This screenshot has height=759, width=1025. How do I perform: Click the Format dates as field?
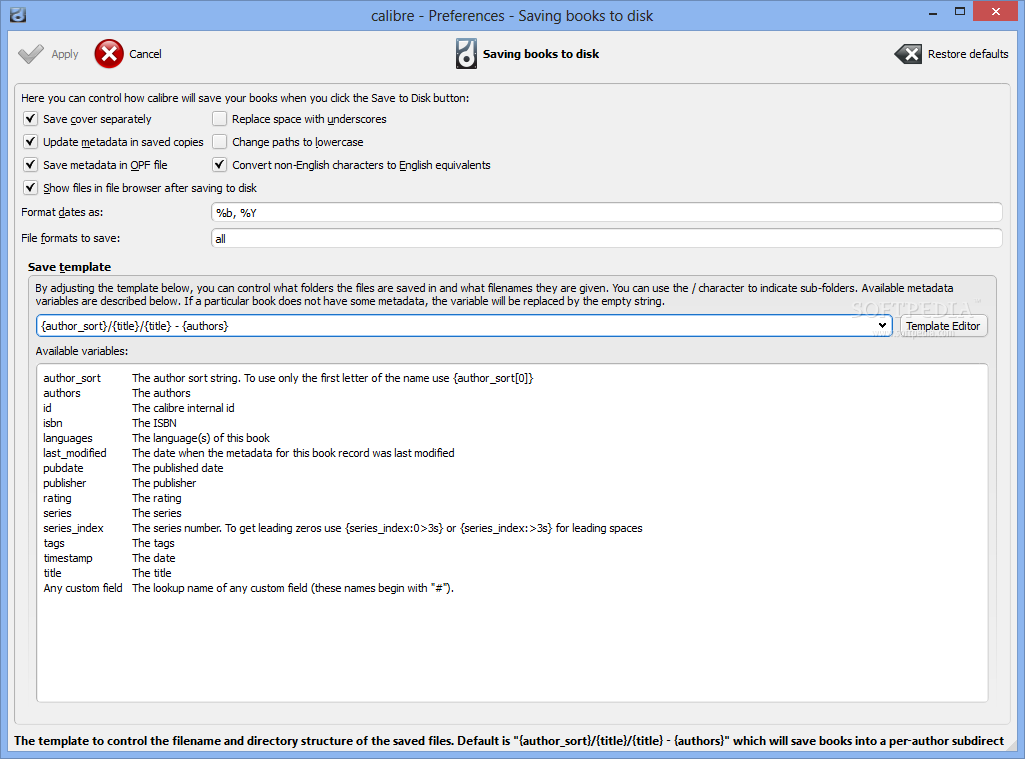coord(606,212)
